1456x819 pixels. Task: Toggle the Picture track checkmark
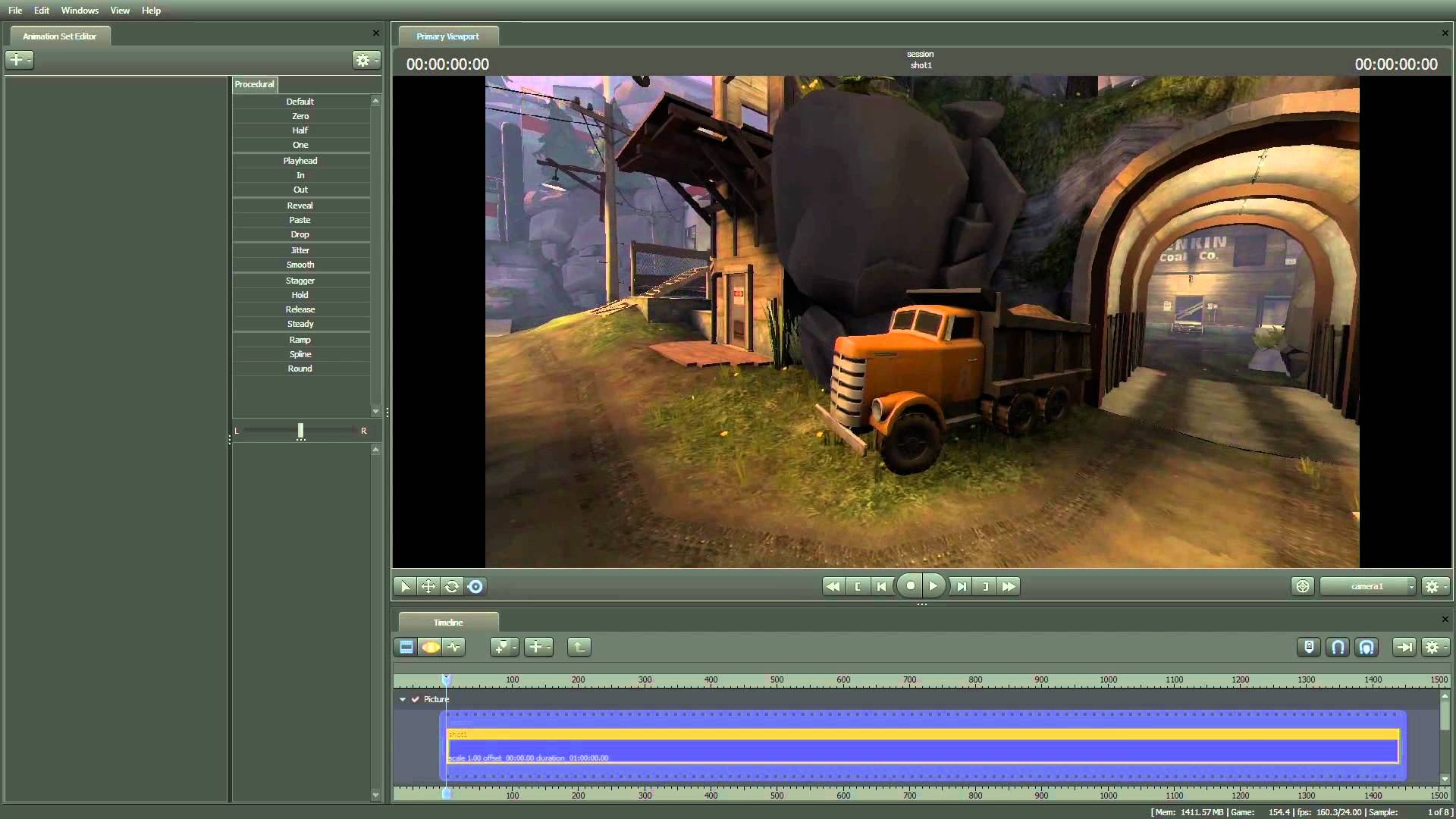[415, 699]
